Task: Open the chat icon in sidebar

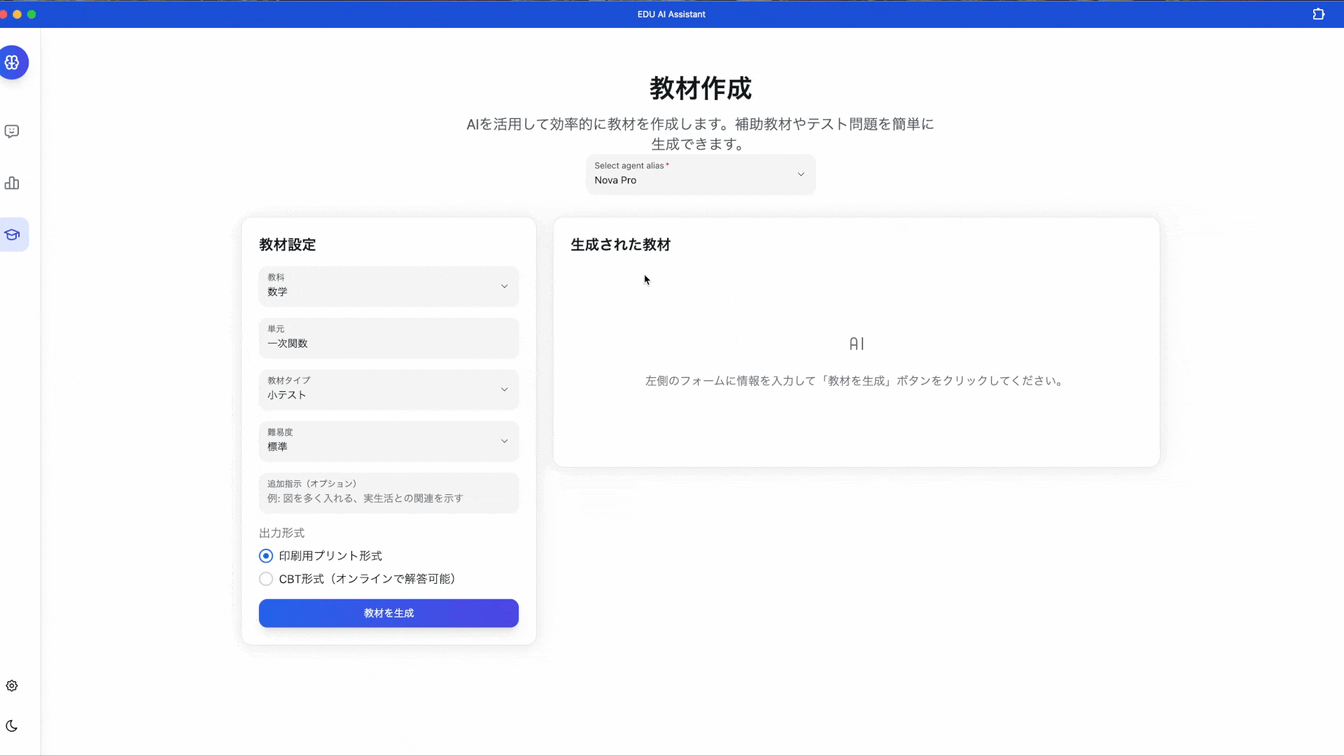Action: click(12, 131)
